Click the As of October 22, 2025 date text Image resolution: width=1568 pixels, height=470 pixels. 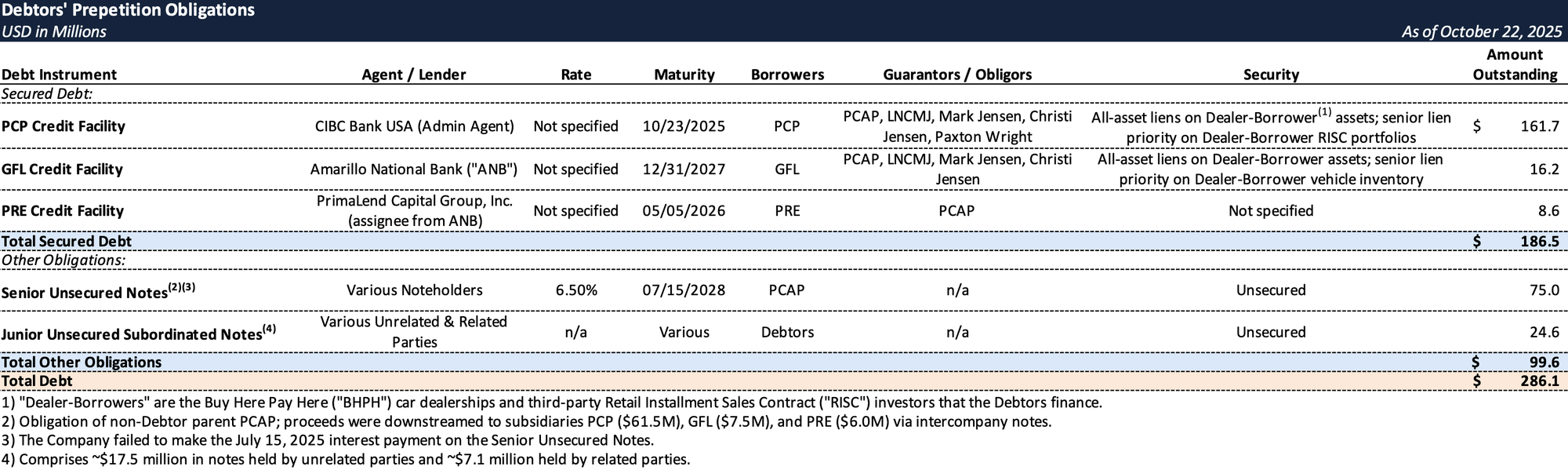pyautogui.click(x=1482, y=31)
